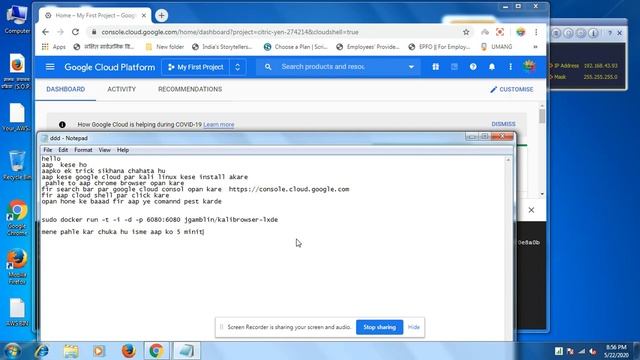
Task: Open the My First Project selector dropdown
Action: 204,67
